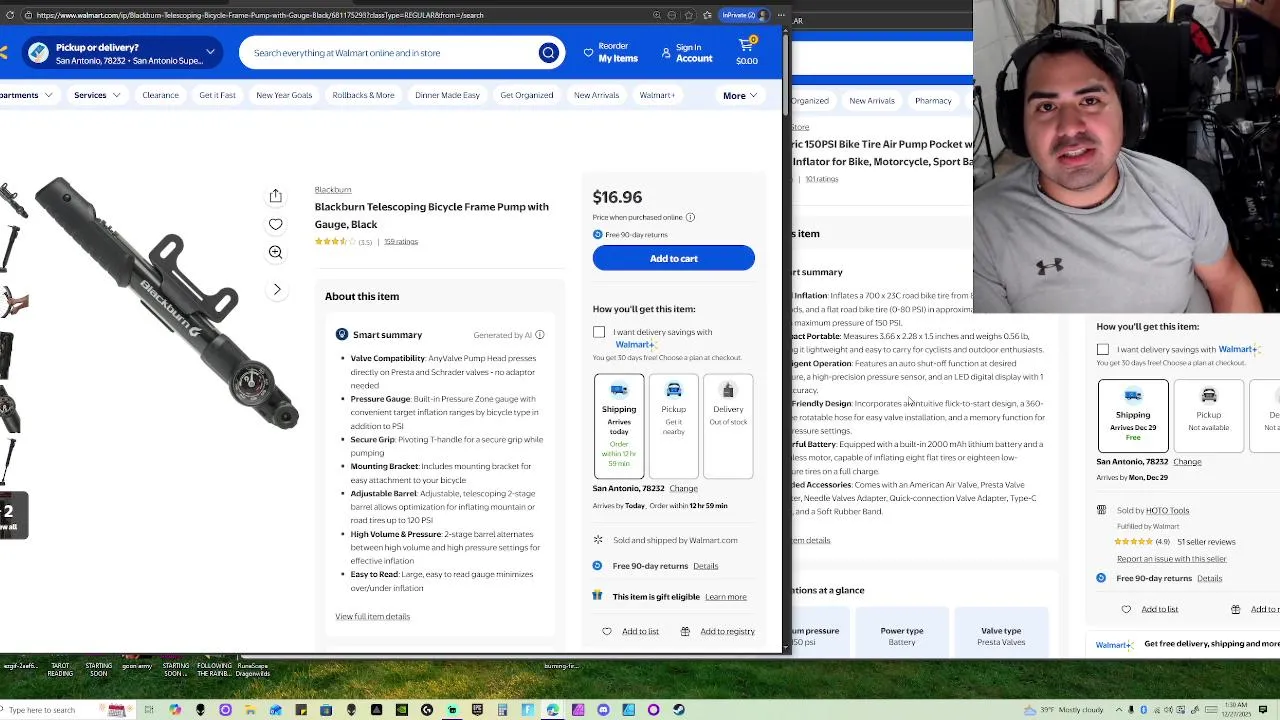Select the Shipping fulfillment option
Screen dimensions: 1280x720
click(619, 426)
